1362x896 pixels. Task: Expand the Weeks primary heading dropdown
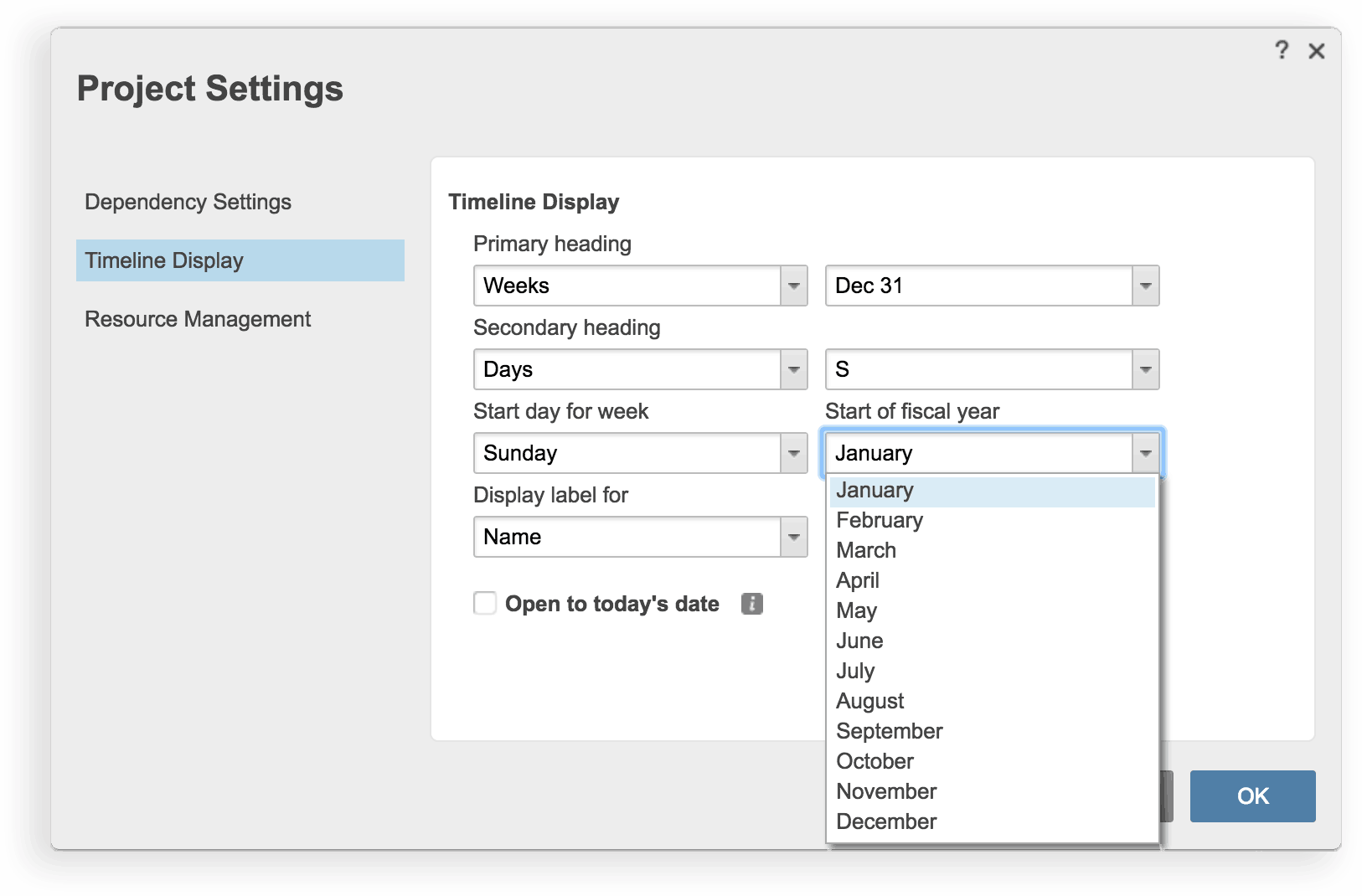pyautogui.click(x=793, y=286)
